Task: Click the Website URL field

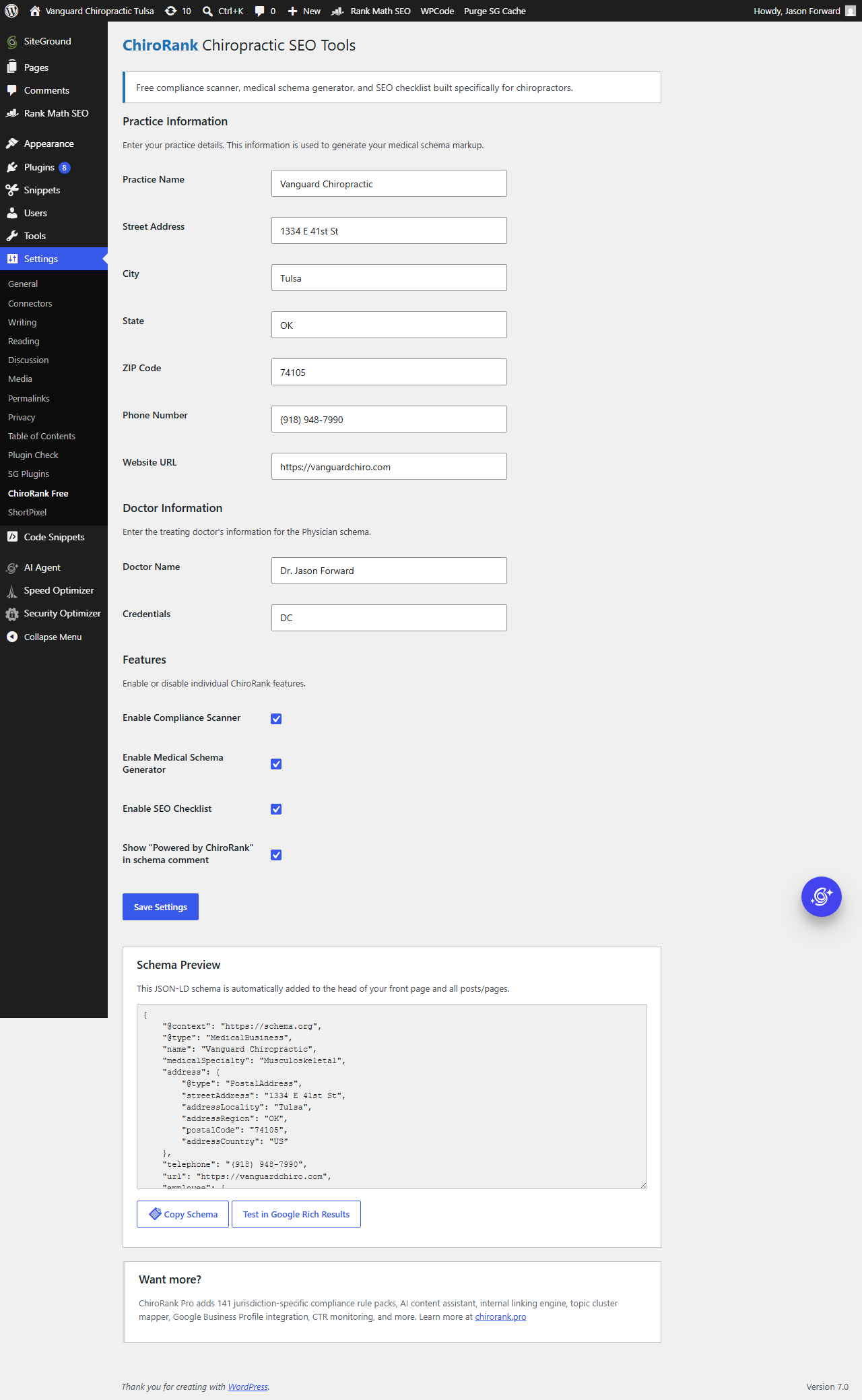Action: pos(389,466)
